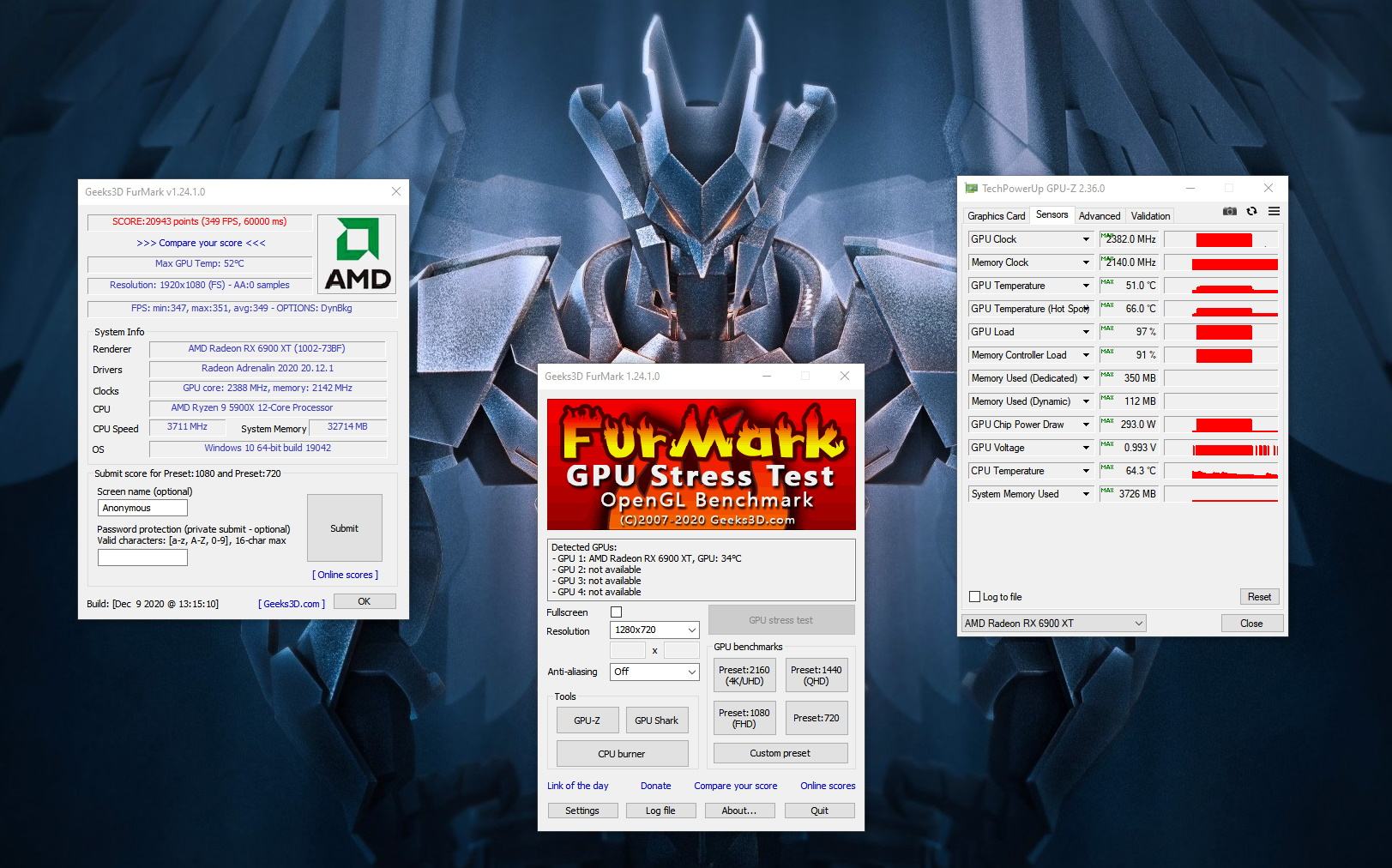The width and height of the screenshot is (1392, 868).
Task: Open the Memory Used (Dynamic) dropdown
Action: tap(1086, 401)
